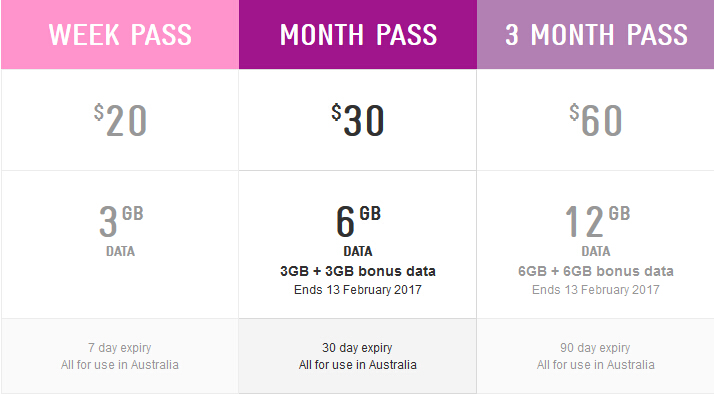The image size is (714, 395).
Task: Choose the 12GB data amount
Action: click(x=597, y=221)
